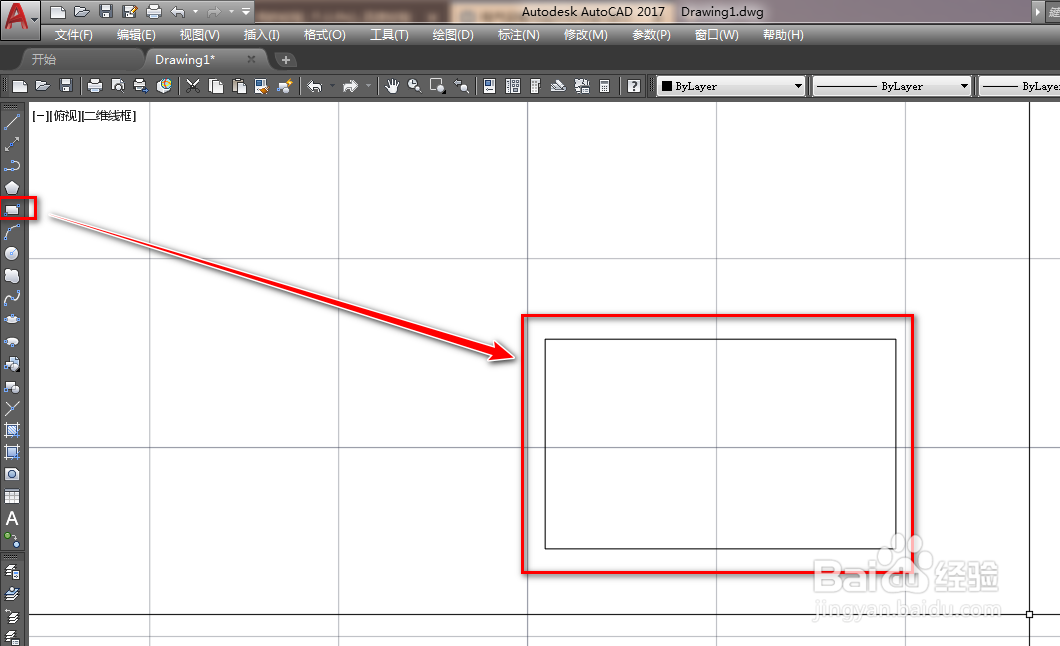Image resolution: width=1060 pixels, height=646 pixels.
Task: Select the Table tool
Action: click(11, 497)
